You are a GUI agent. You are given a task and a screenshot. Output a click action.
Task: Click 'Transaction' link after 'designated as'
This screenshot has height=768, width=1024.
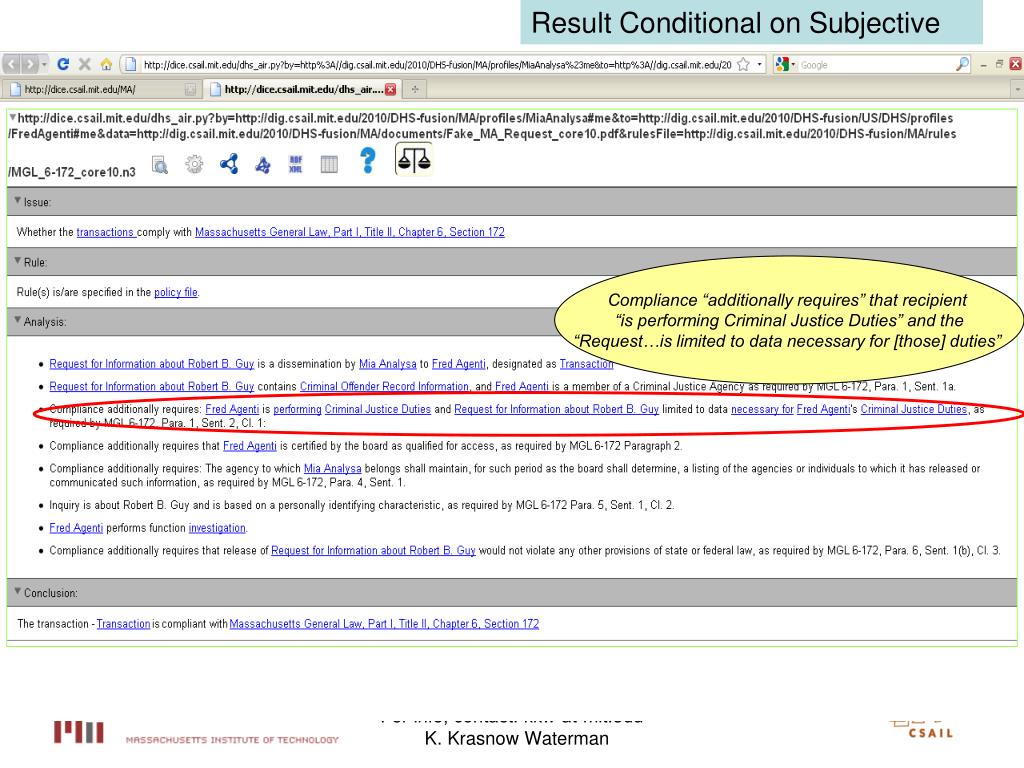pos(586,364)
